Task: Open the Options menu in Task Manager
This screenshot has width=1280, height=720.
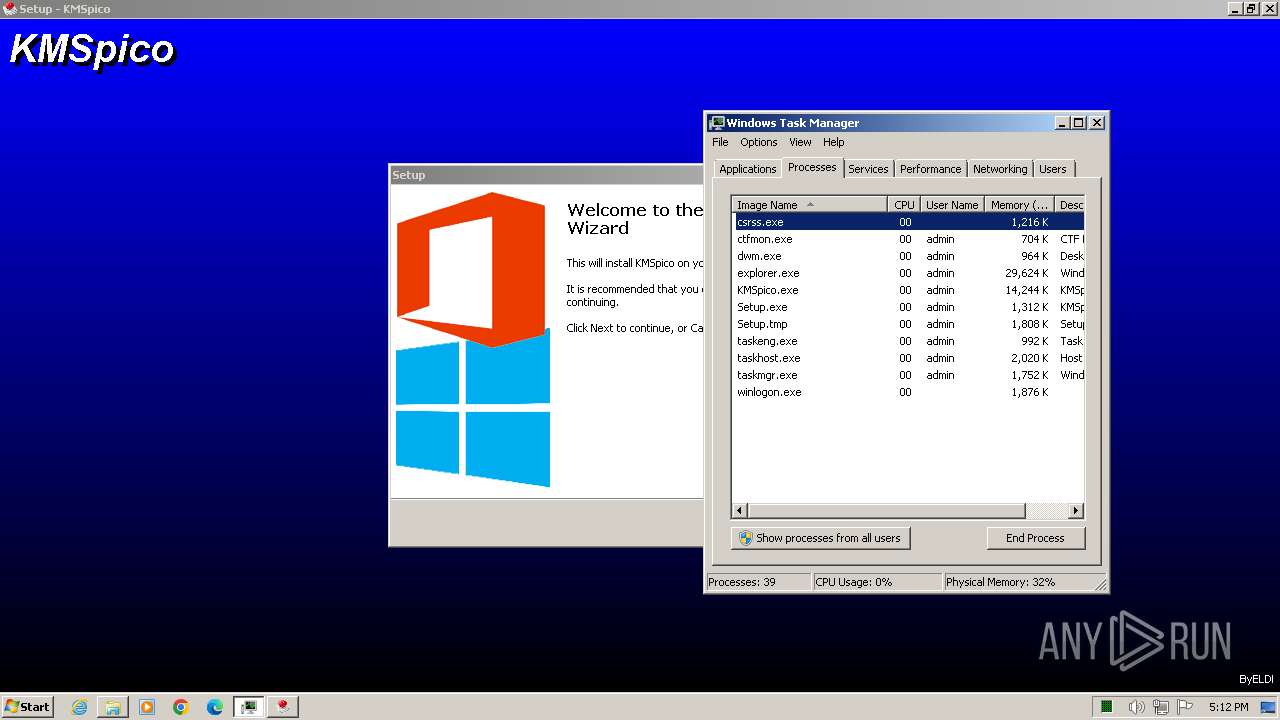Action: pos(759,142)
